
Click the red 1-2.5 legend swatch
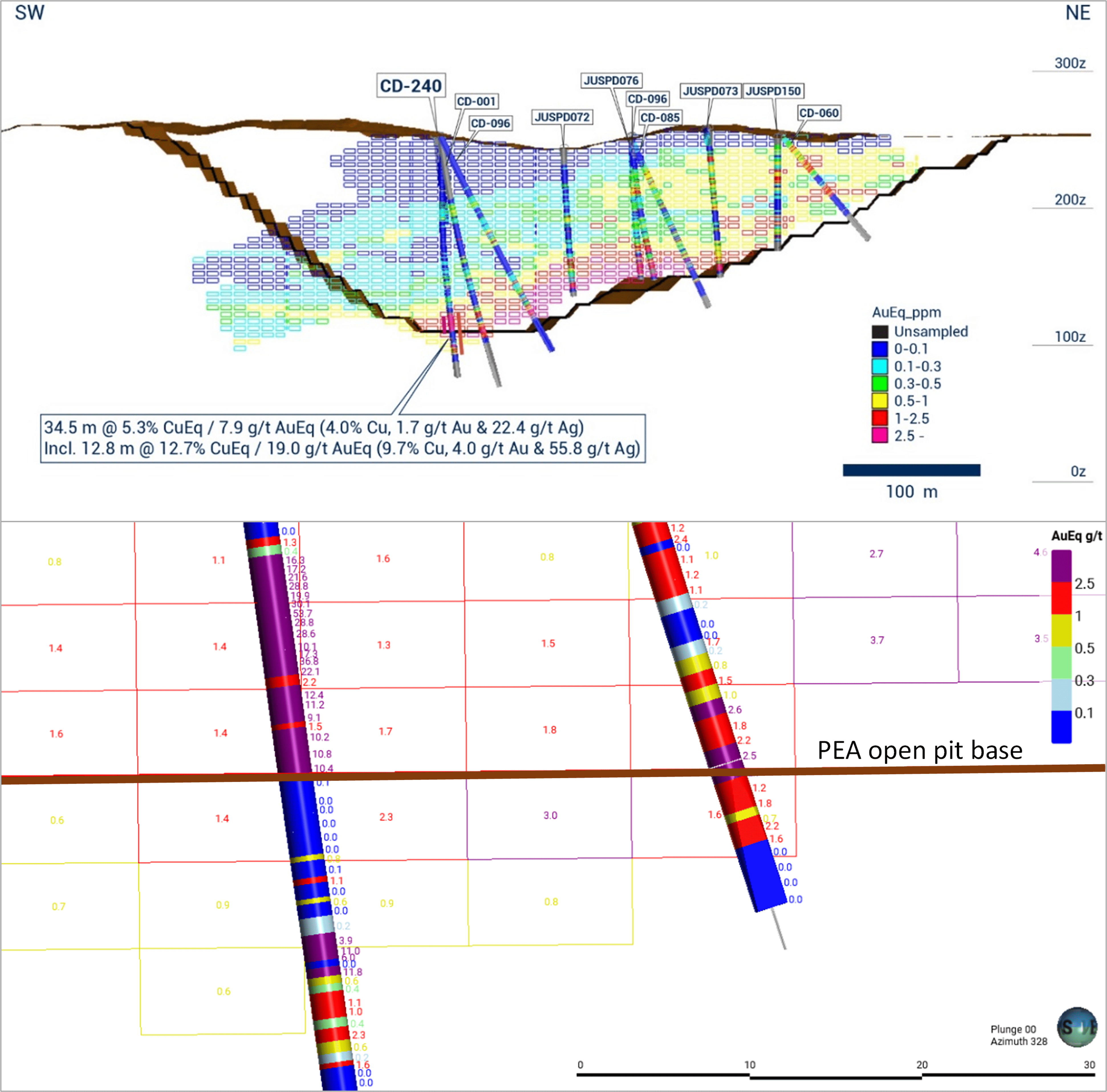pos(879,418)
